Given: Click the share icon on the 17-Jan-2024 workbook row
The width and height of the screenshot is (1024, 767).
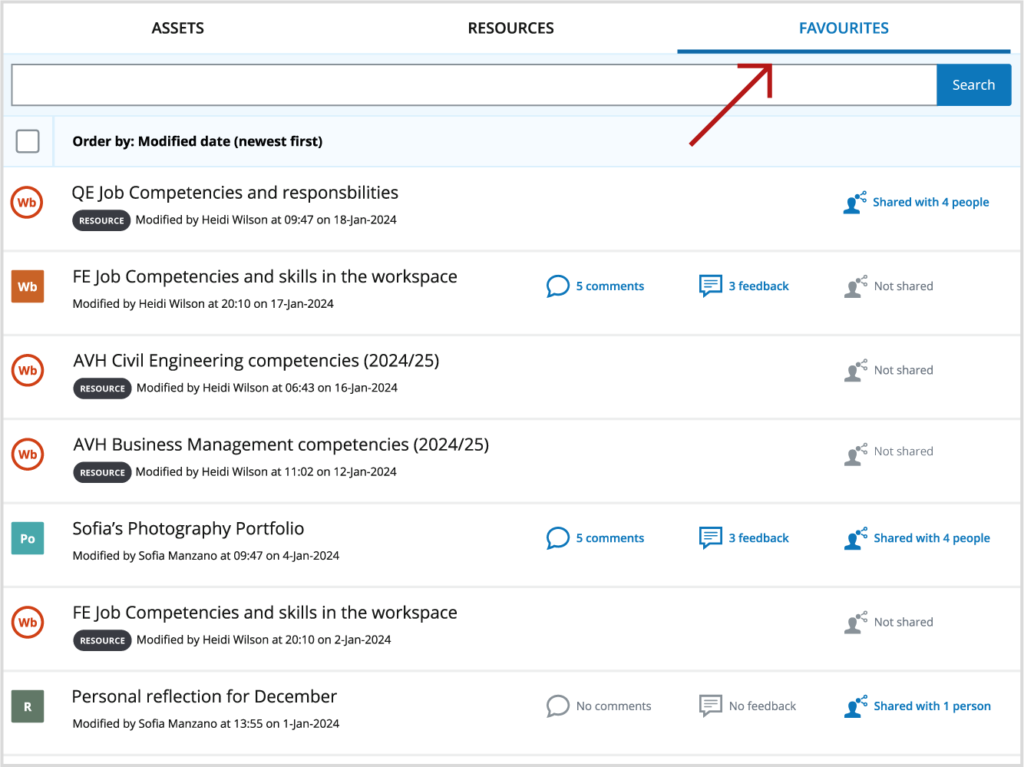Looking at the screenshot, I should 856,286.
